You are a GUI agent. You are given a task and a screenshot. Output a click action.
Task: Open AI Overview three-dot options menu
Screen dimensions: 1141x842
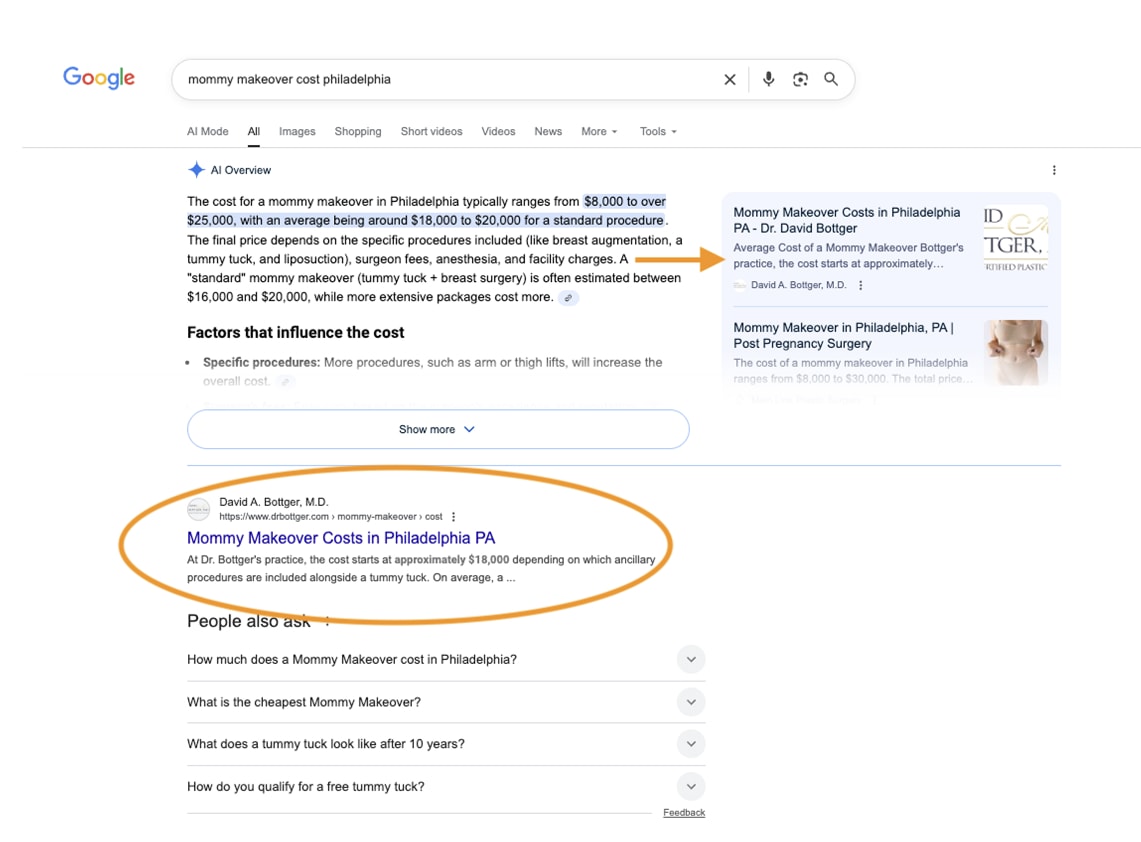pyautogui.click(x=1054, y=170)
